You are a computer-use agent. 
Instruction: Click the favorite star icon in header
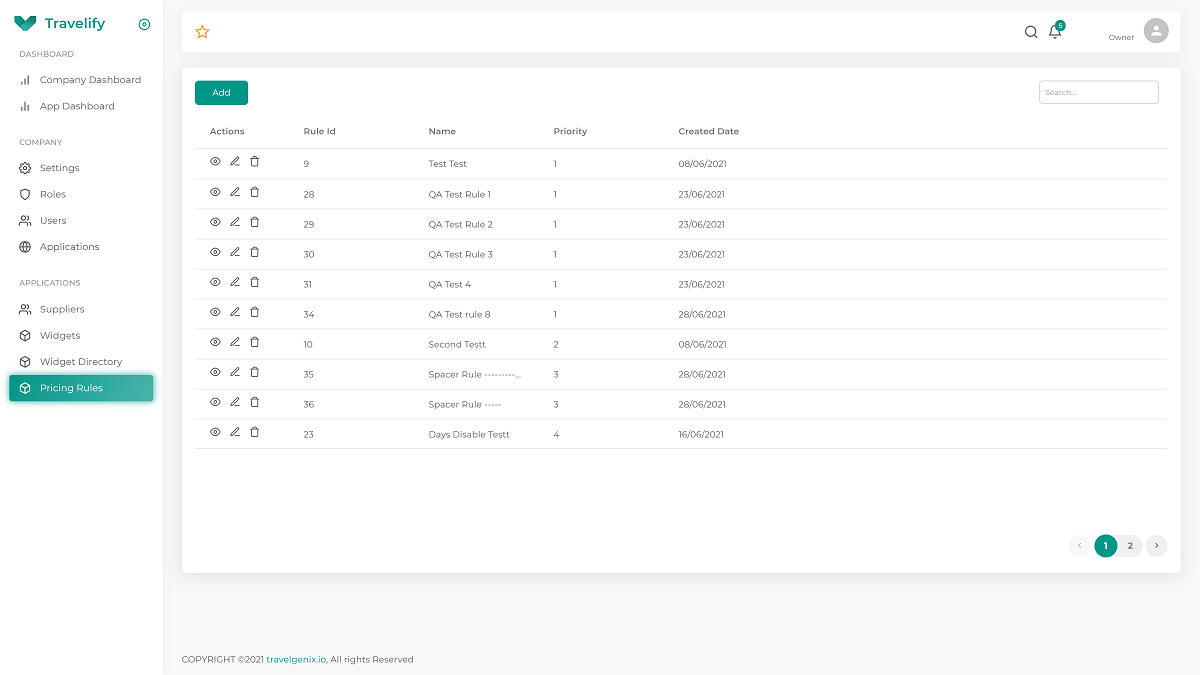coord(202,32)
